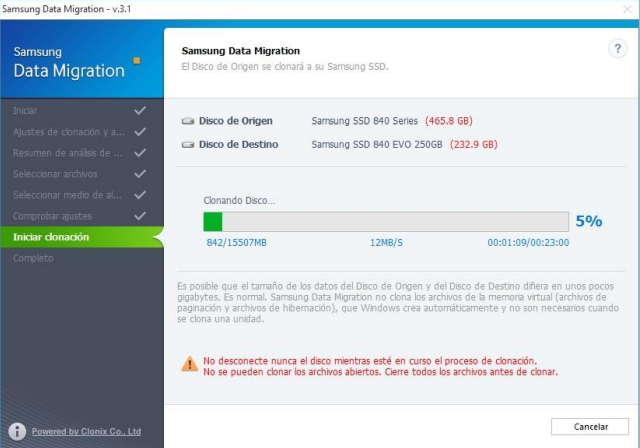This screenshot has width=640, height=448.
Task: Open the Powered by Clonix Co., Ltd link
Action: pyautogui.click(x=87, y=431)
